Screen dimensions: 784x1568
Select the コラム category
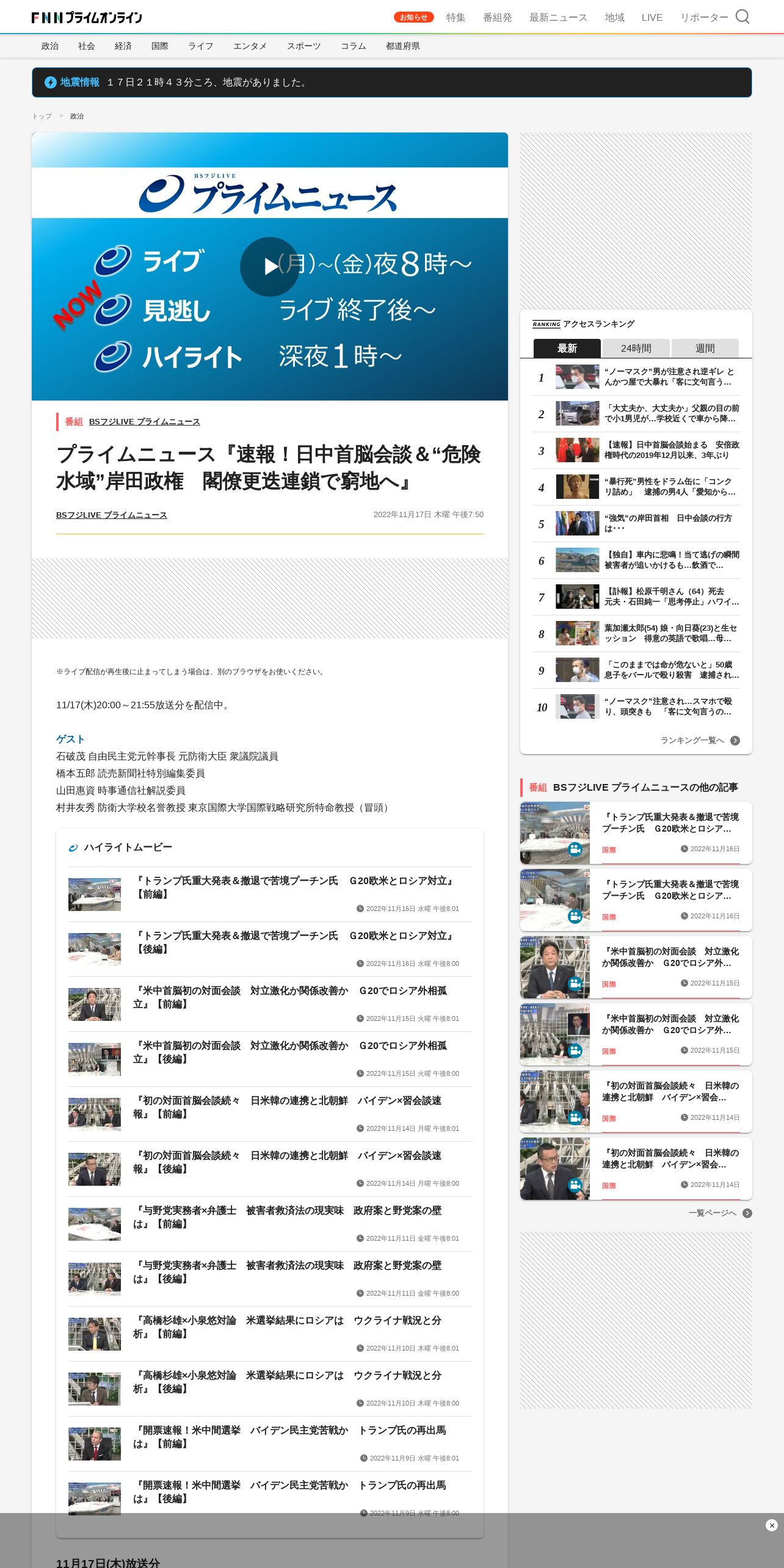tap(353, 46)
